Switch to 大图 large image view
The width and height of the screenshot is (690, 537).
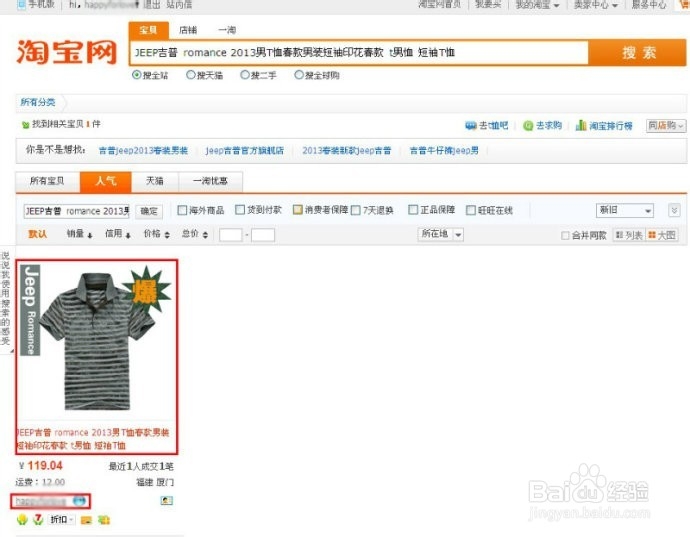[661, 235]
